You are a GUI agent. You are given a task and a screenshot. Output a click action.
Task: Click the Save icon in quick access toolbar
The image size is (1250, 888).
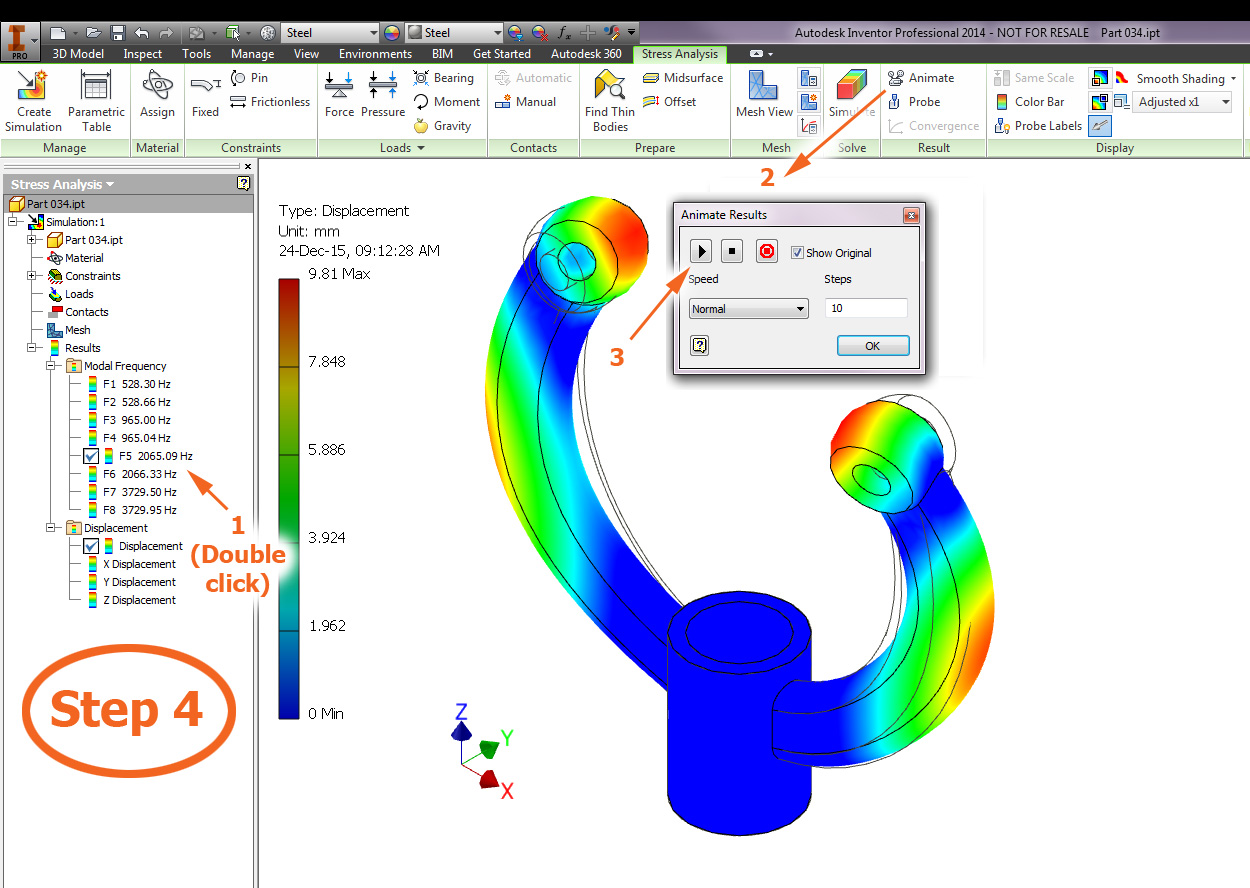117,33
